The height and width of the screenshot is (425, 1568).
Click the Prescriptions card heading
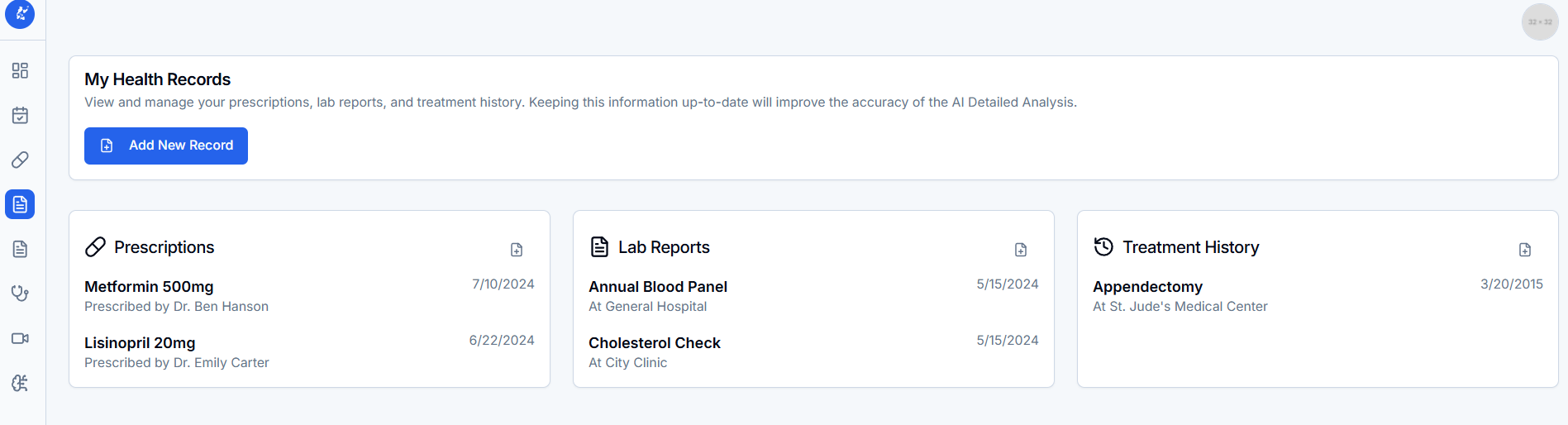[x=164, y=247]
